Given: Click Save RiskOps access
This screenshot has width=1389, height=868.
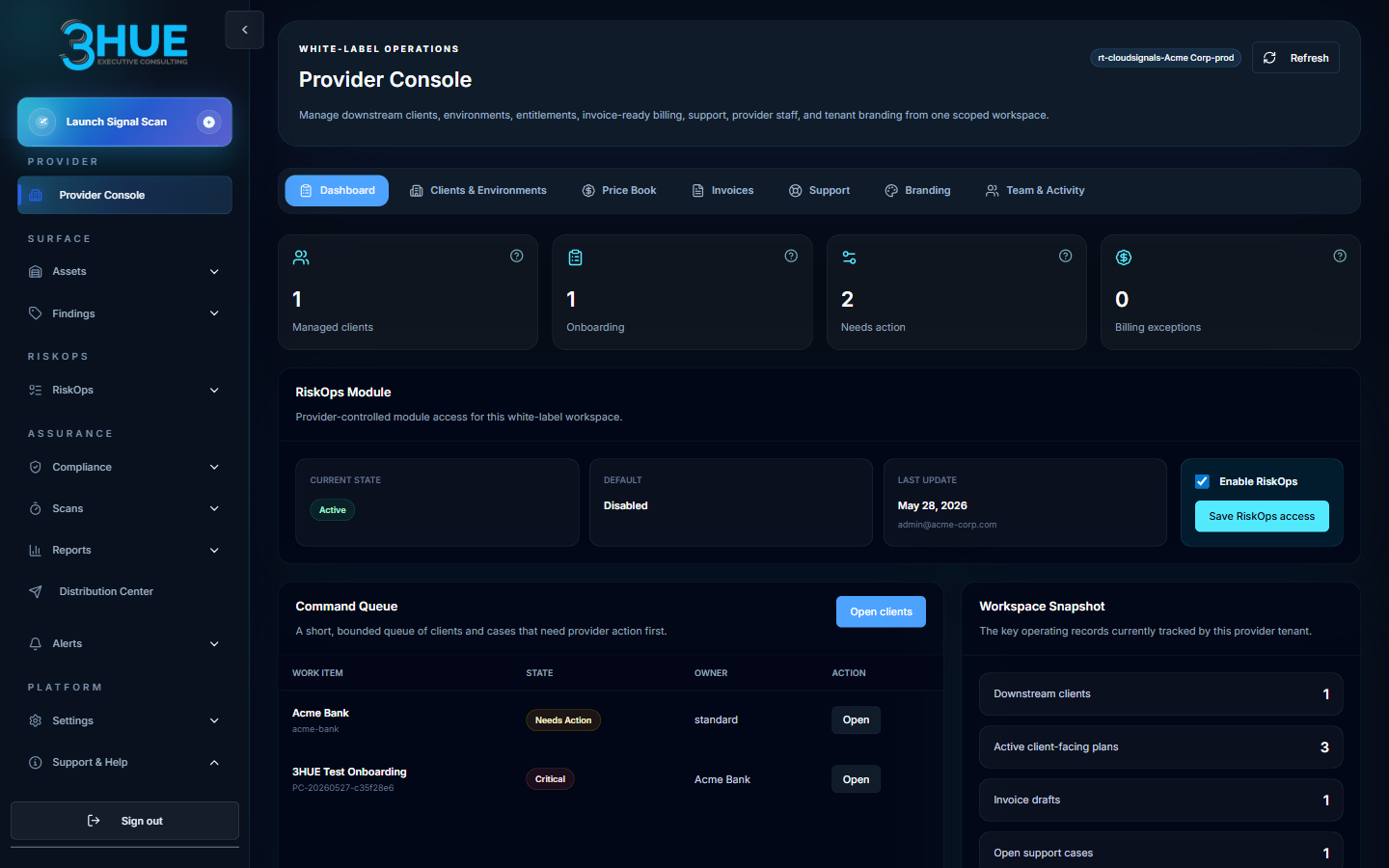Looking at the screenshot, I should 1262,516.
